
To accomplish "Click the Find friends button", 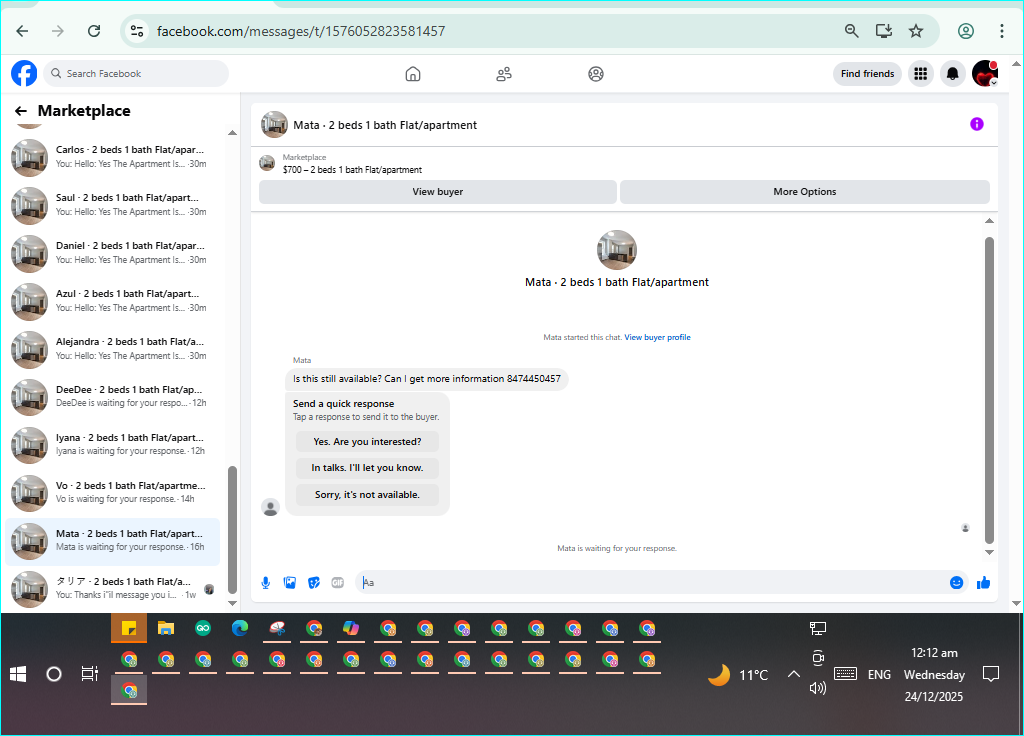I will (x=867, y=74).
